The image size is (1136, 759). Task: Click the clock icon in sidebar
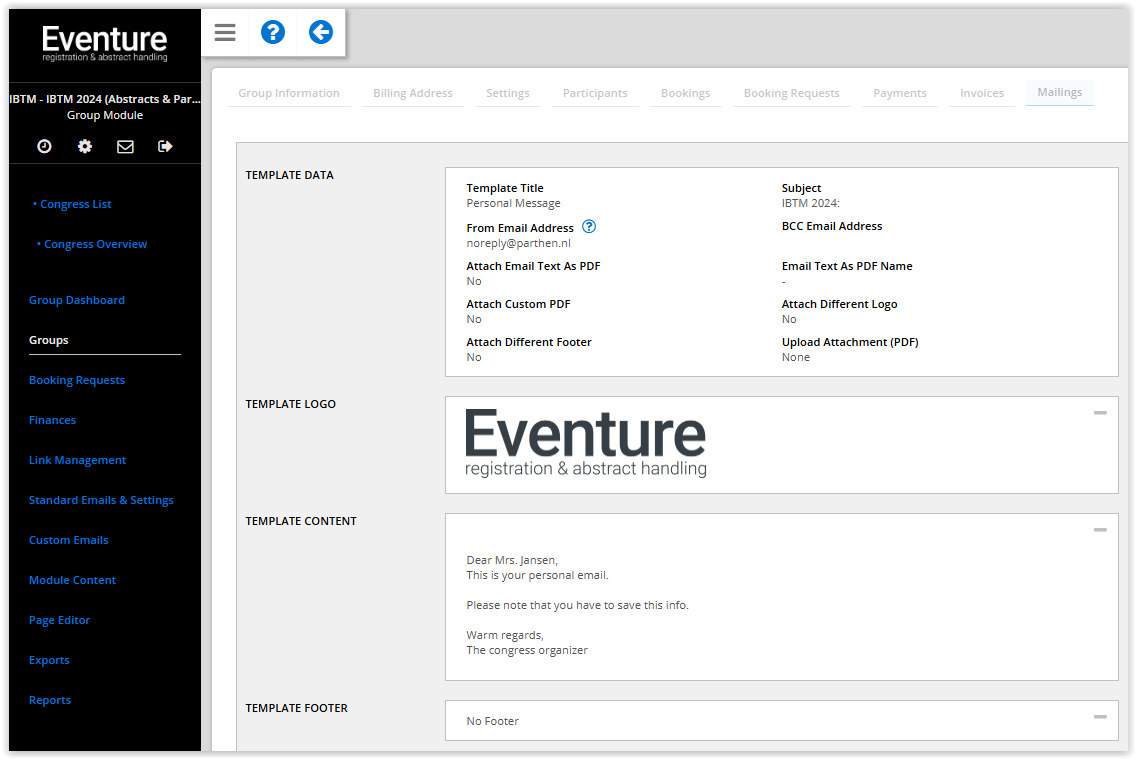click(44, 147)
